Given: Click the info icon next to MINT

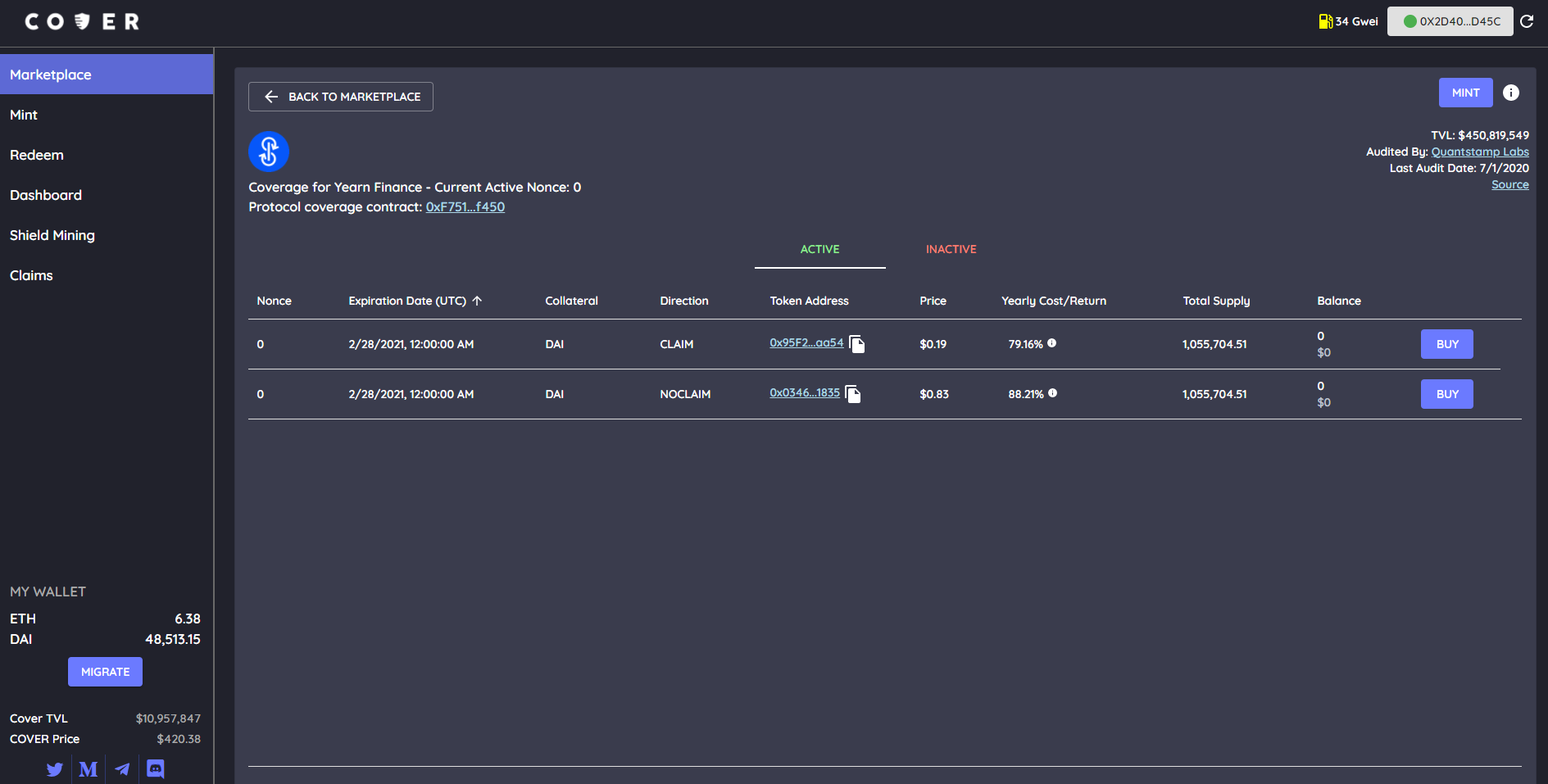Looking at the screenshot, I should [1511, 93].
